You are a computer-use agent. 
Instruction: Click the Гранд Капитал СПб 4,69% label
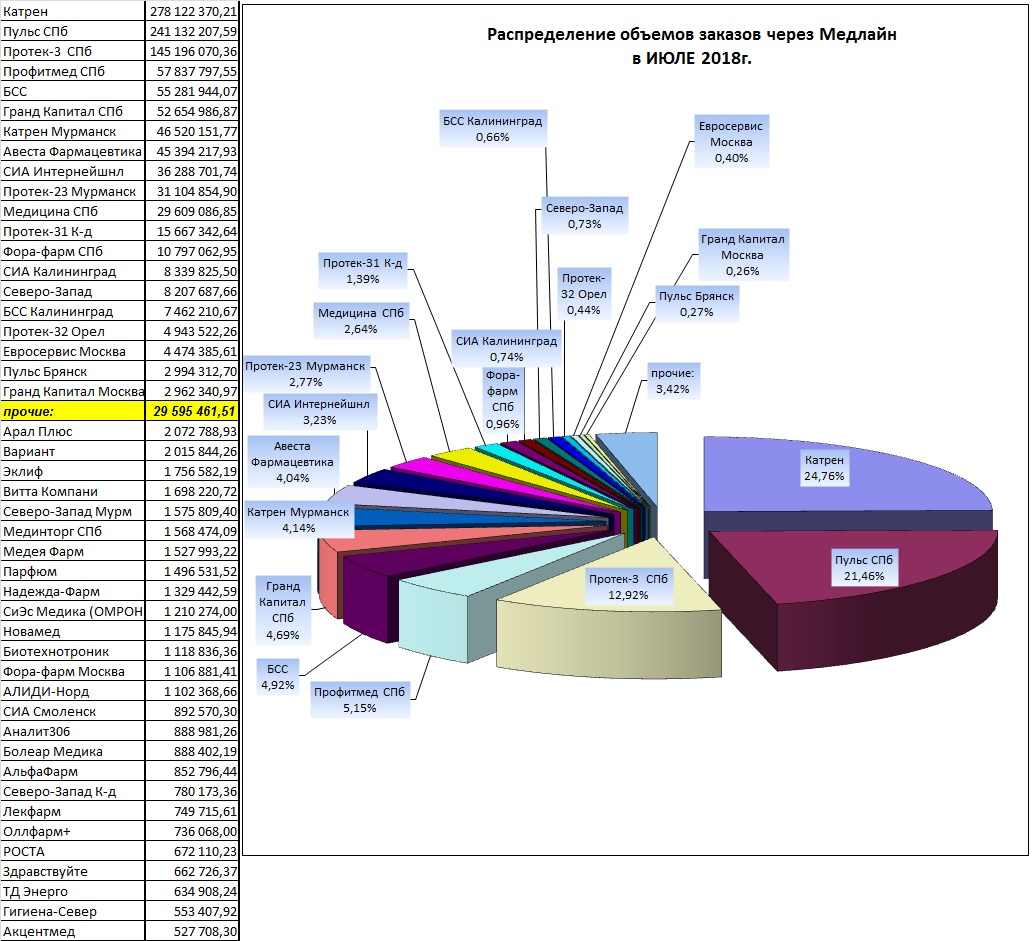pos(282,611)
